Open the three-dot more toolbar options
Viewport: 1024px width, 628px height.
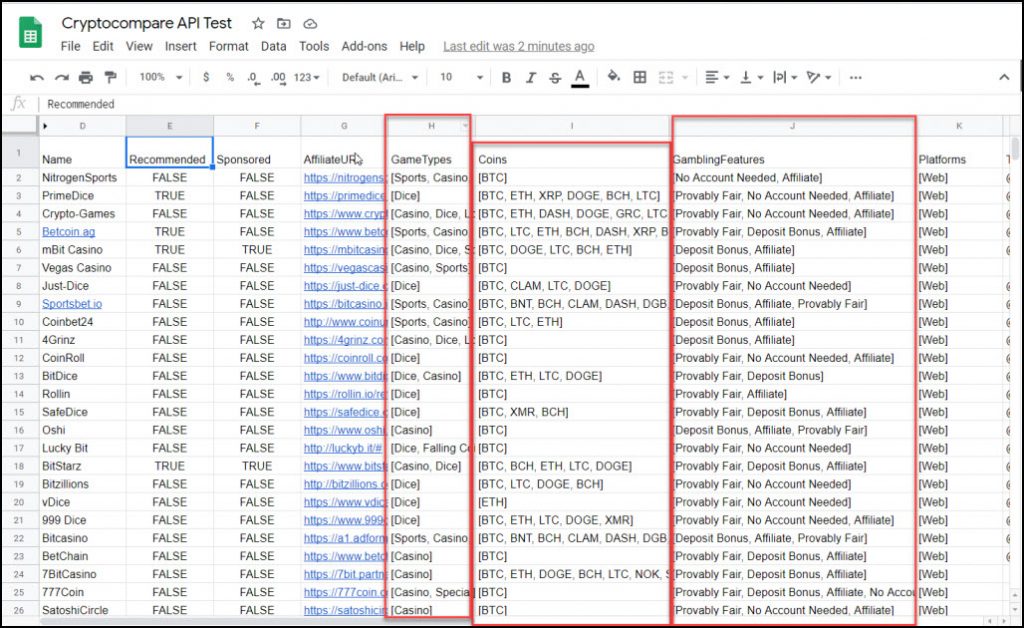[856, 78]
